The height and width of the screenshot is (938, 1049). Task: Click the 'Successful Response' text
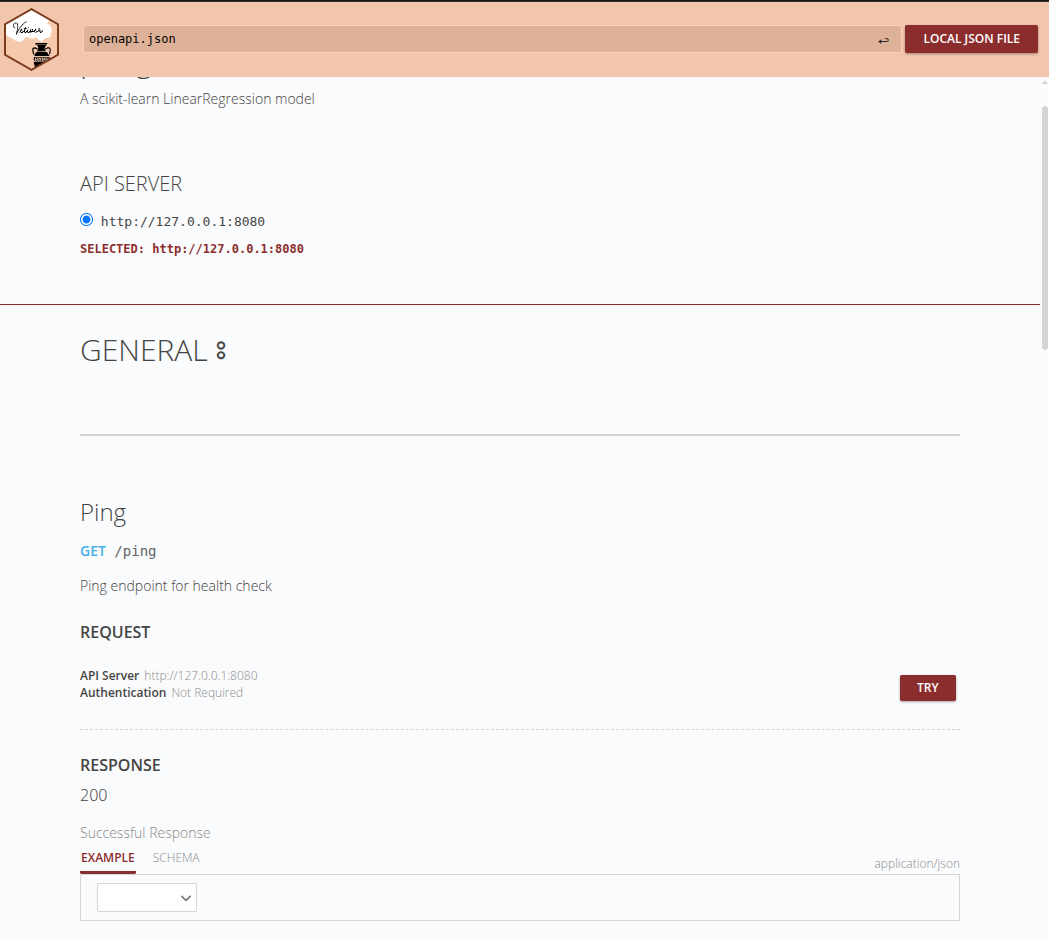coord(145,833)
